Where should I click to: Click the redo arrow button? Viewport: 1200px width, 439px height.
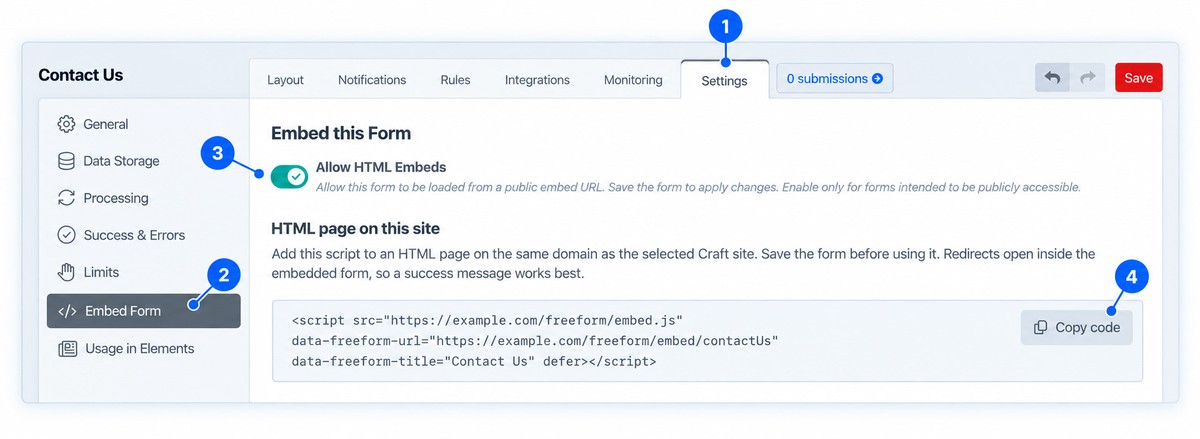(x=1088, y=78)
